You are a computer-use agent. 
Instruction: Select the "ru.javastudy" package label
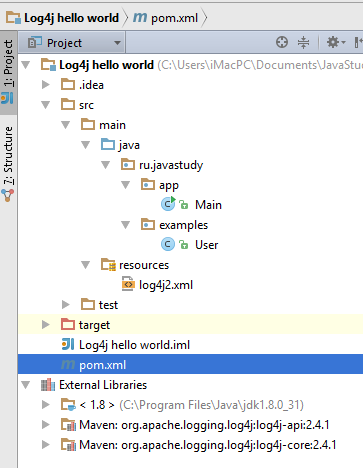(x=171, y=165)
